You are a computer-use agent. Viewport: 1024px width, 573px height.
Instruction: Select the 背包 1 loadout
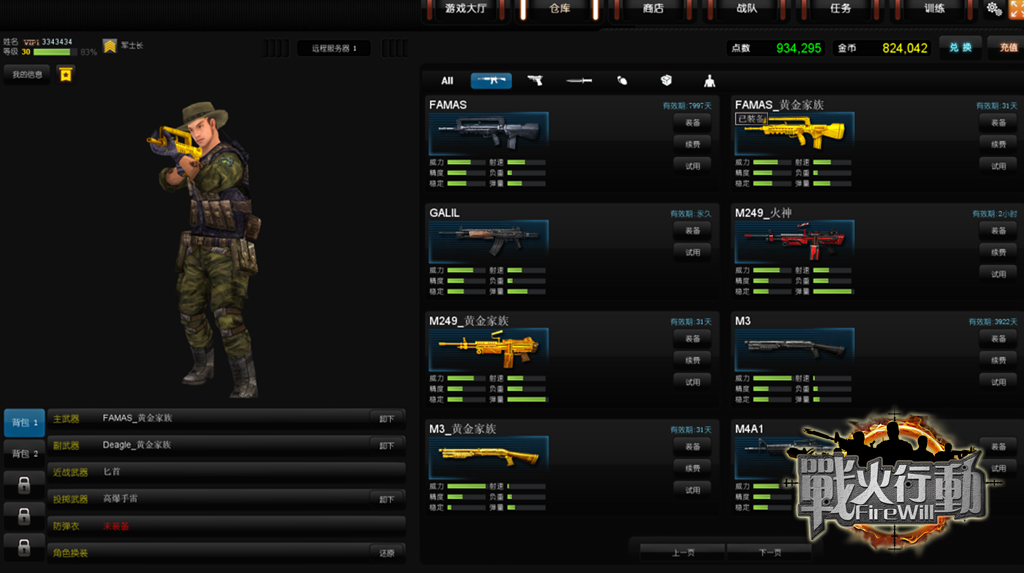[x=24, y=423]
